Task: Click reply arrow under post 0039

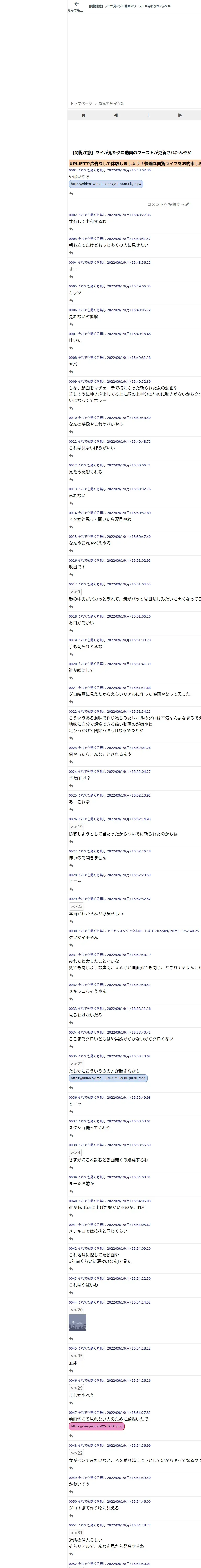Action: coord(71,1191)
